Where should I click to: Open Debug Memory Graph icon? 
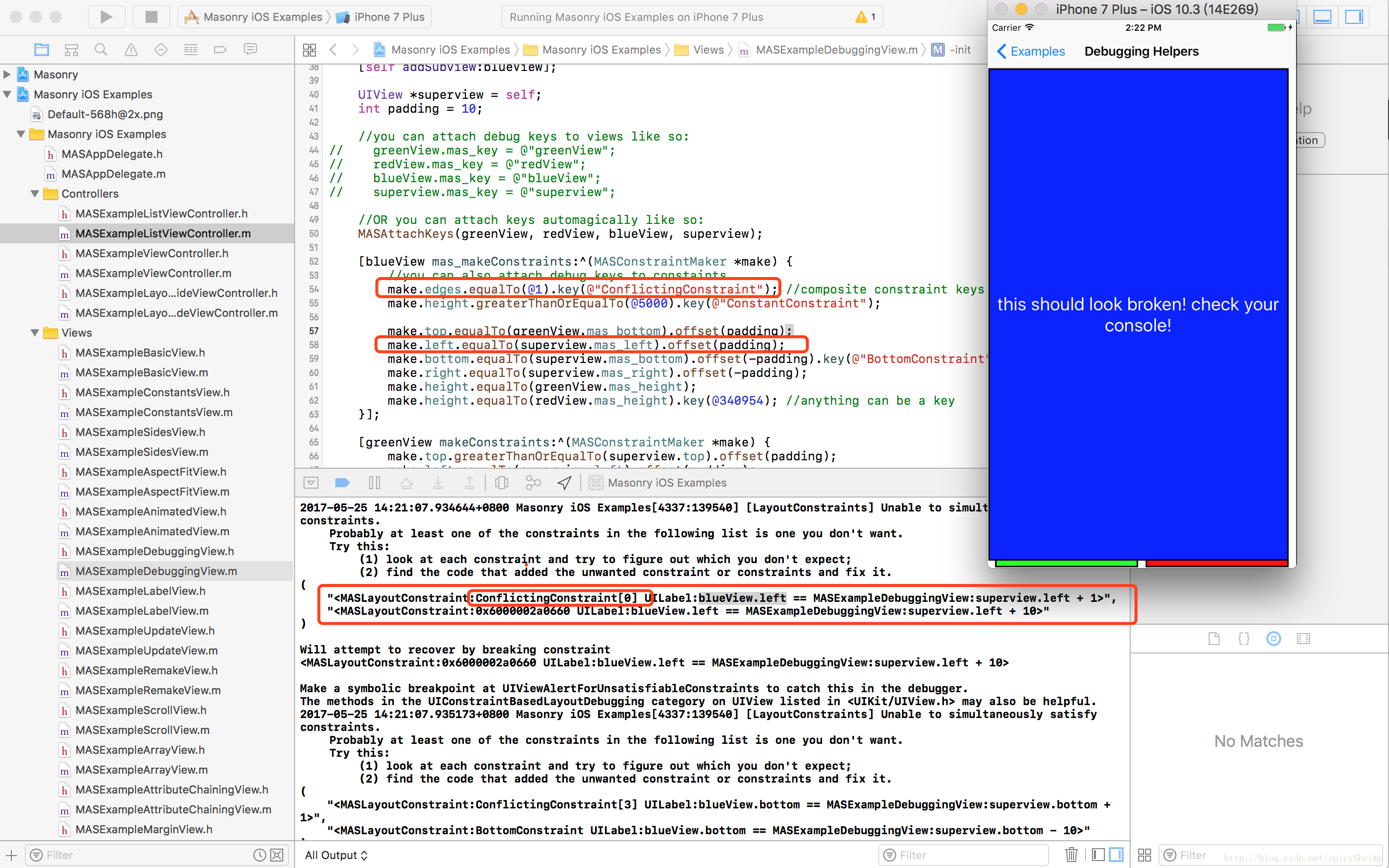click(533, 483)
